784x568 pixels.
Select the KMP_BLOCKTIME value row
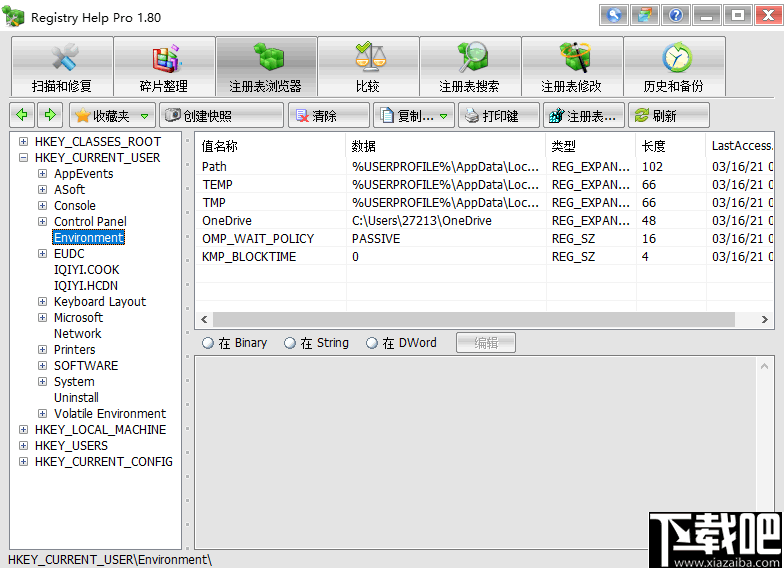click(484, 256)
